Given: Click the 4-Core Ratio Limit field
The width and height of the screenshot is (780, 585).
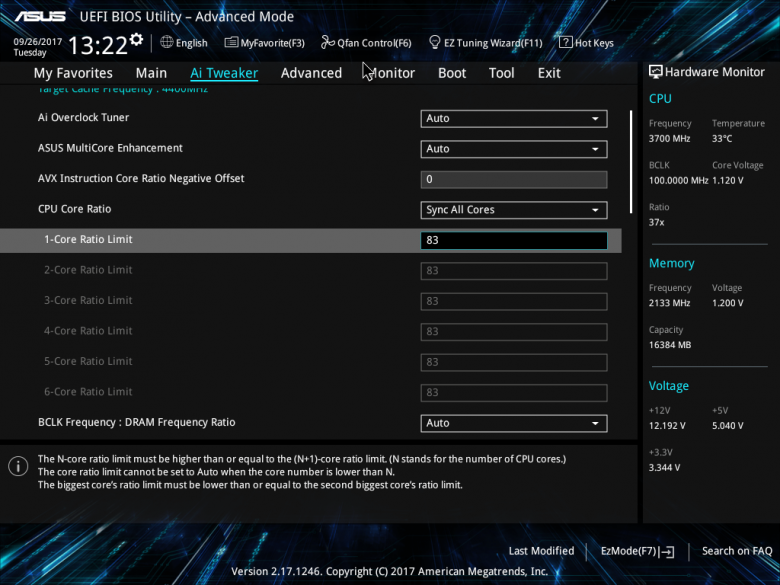Looking at the screenshot, I should point(514,332).
